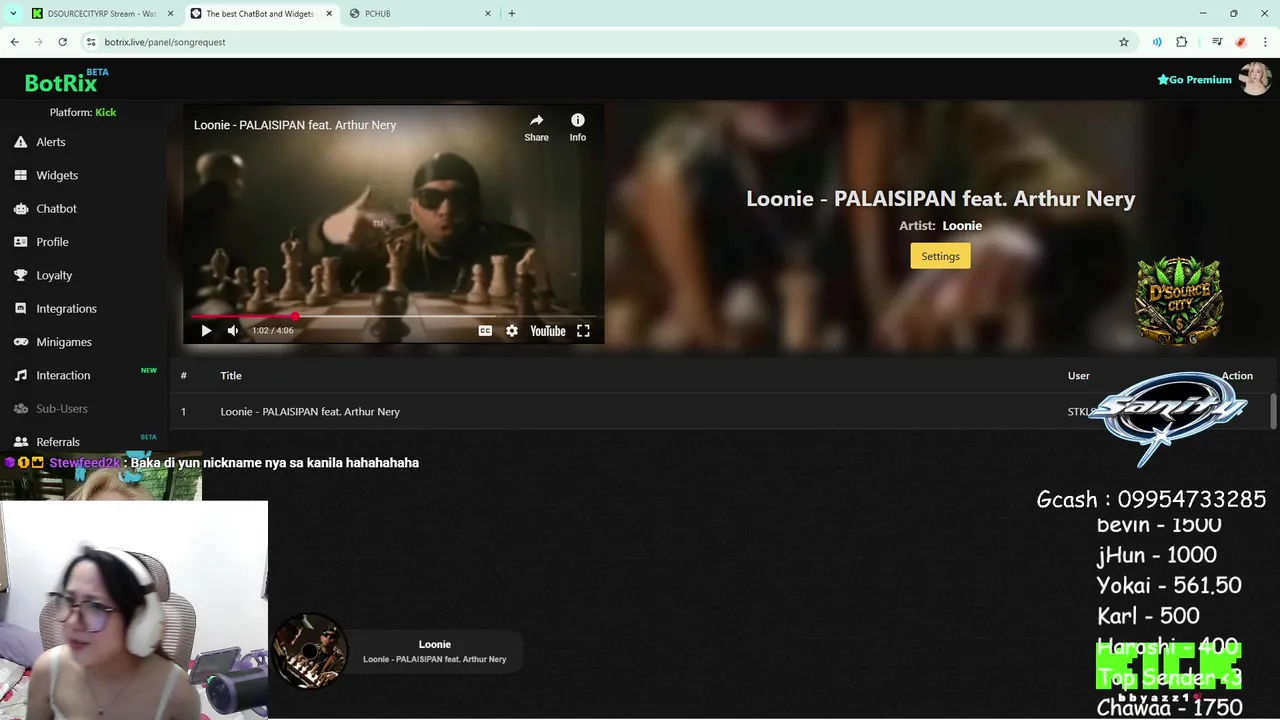Open the Extensions puzzle menu
The height and width of the screenshot is (720, 1280).
click(1182, 42)
